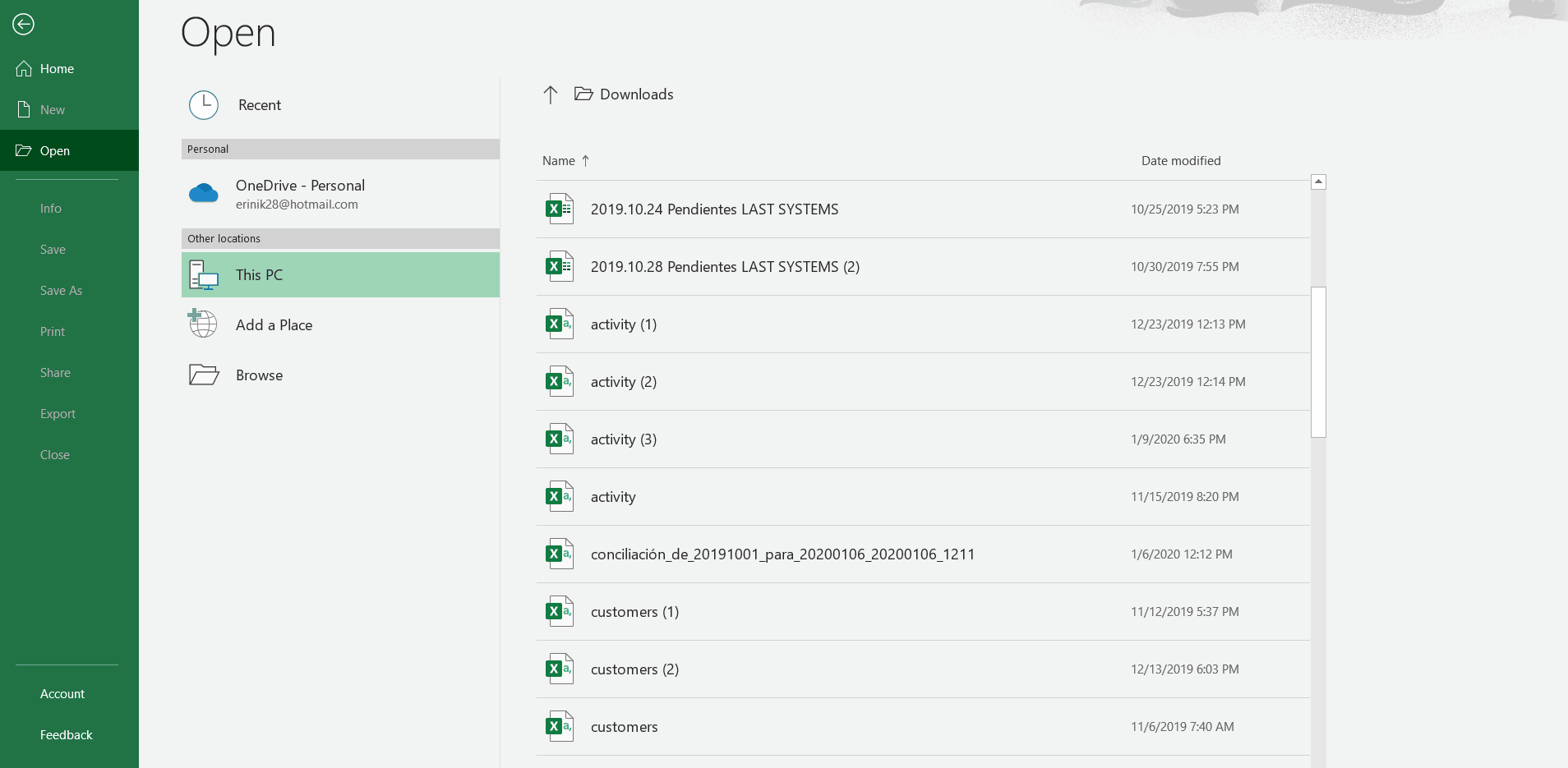Open the Export section

click(x=58, y=413)
